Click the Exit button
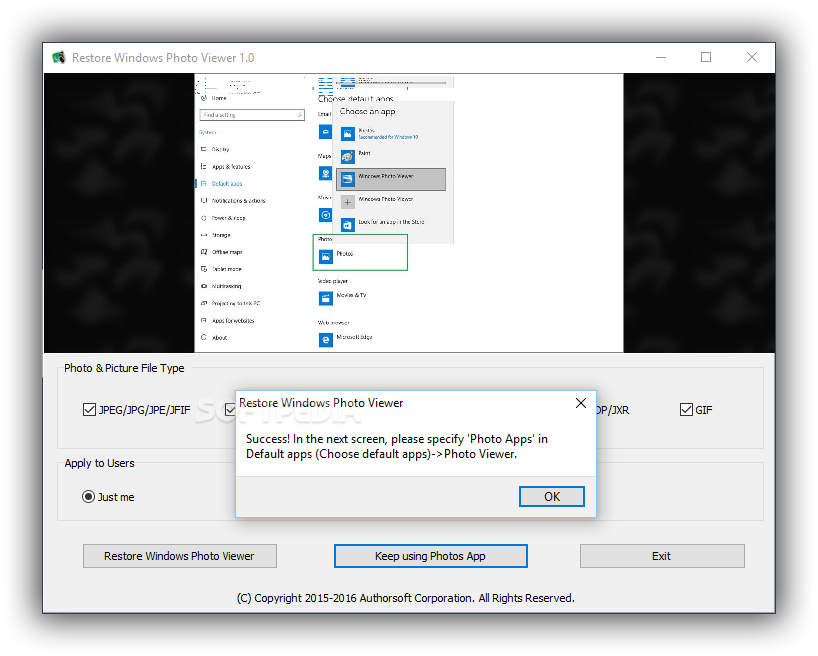818x656 pixels. click(x=662, y=556)
